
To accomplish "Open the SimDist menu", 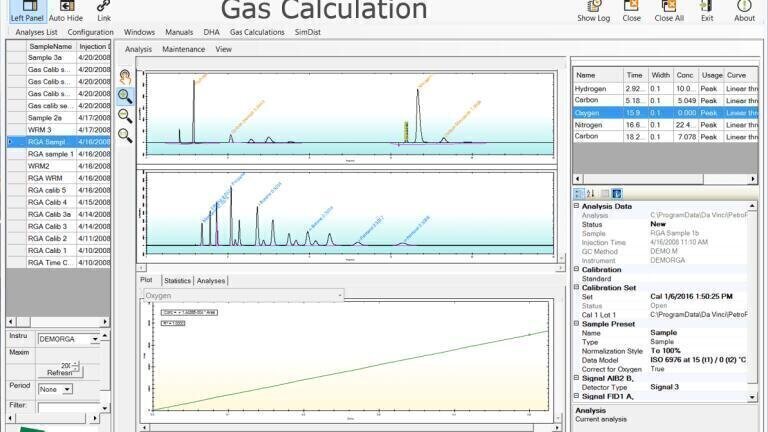I will [308, 32].
